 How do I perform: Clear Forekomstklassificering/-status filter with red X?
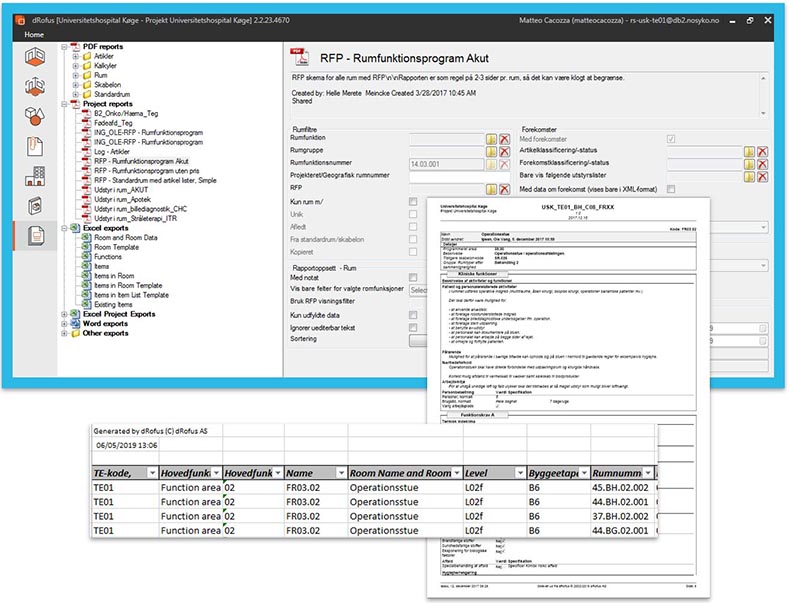click(x=762, y=164)
